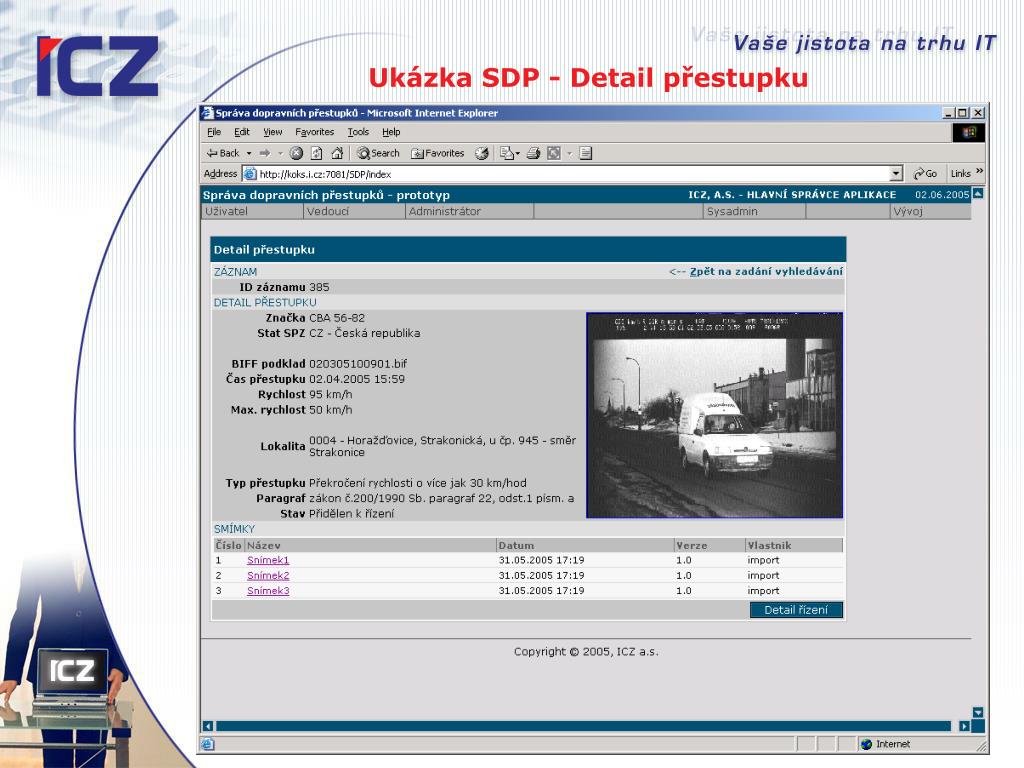The width and height of the screenshot is (1024, 768).
Task: Open the Help menu
Action: [x=391, y=132]
